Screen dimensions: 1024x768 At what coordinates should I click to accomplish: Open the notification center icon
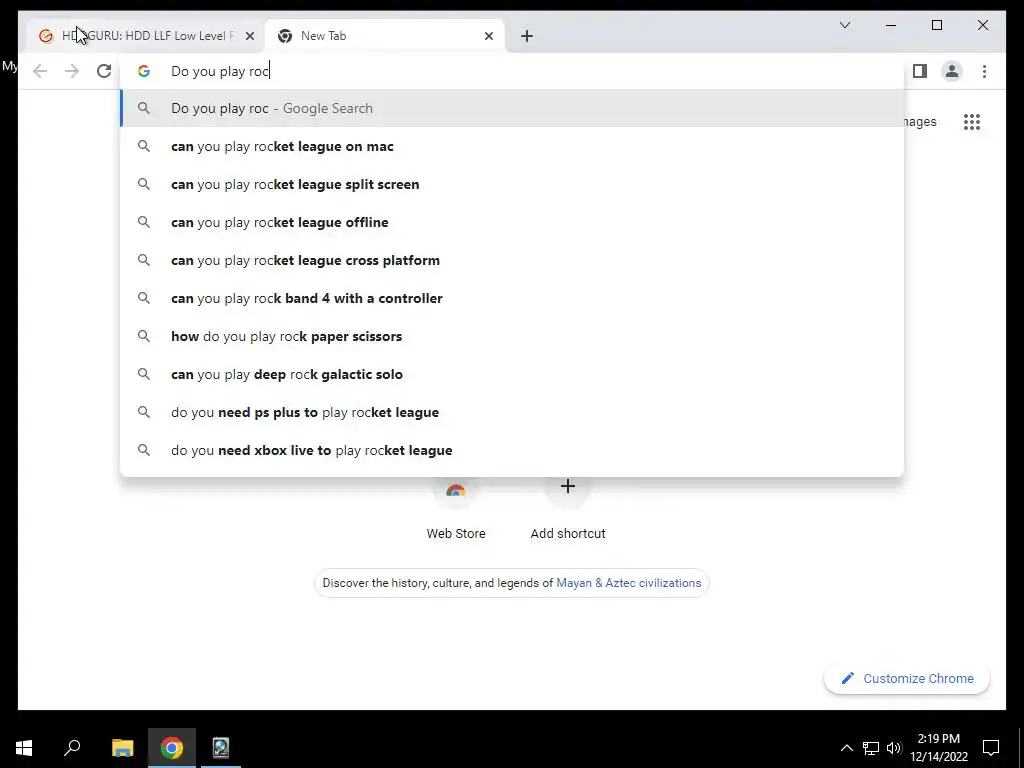click(x=991, y=748)
